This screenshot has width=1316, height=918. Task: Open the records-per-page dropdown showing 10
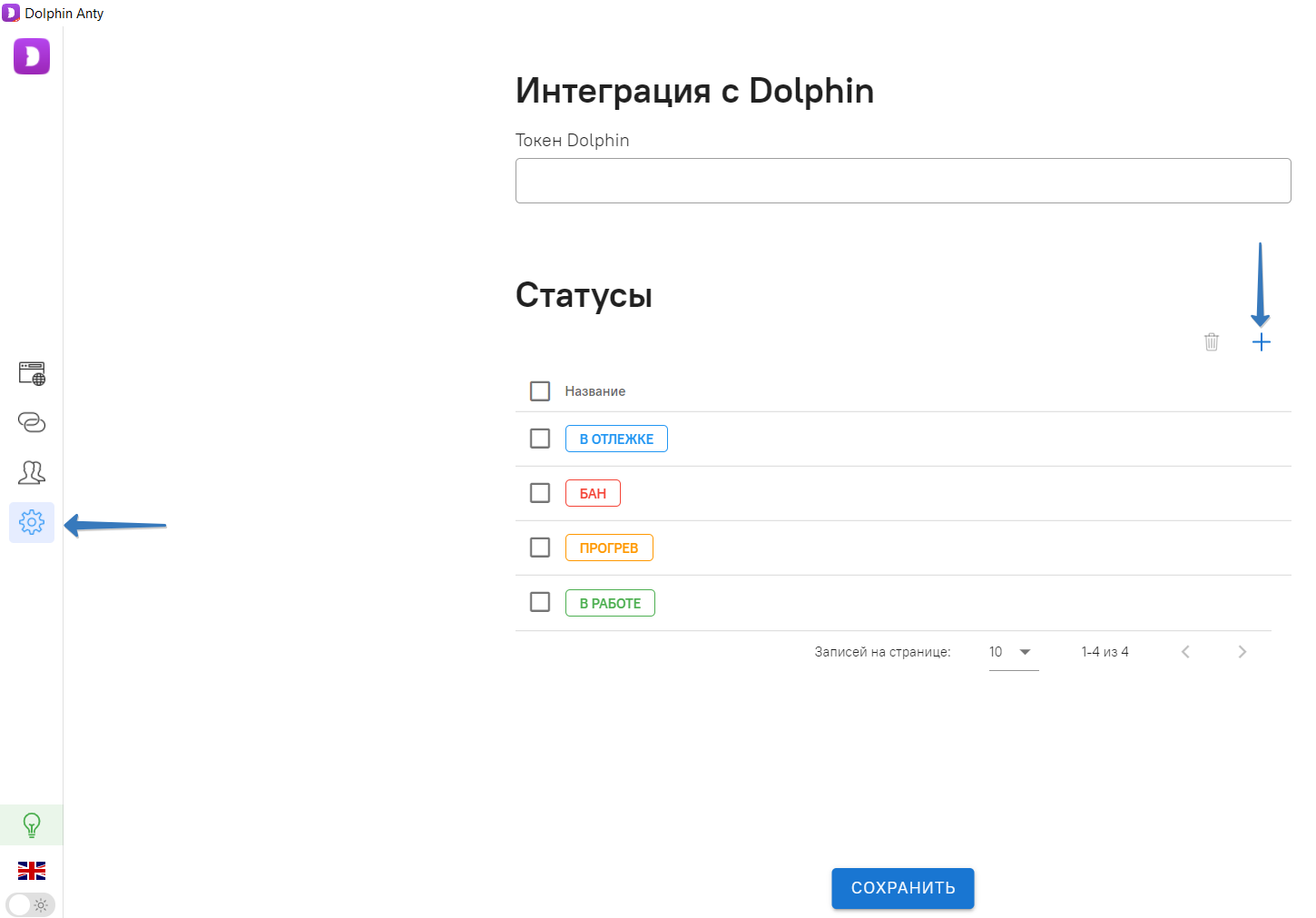1014,652
